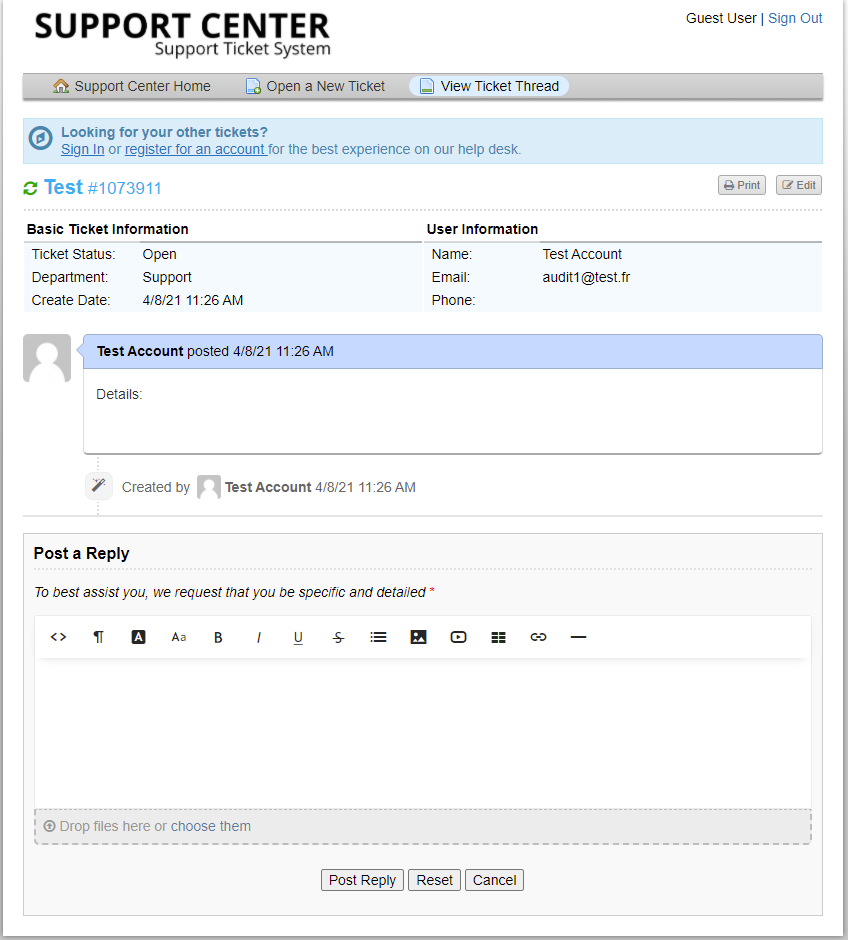The width and height of the screenshot is (848, 940).
Task: Go to Support Center Home tab
Action: point(132,86)
